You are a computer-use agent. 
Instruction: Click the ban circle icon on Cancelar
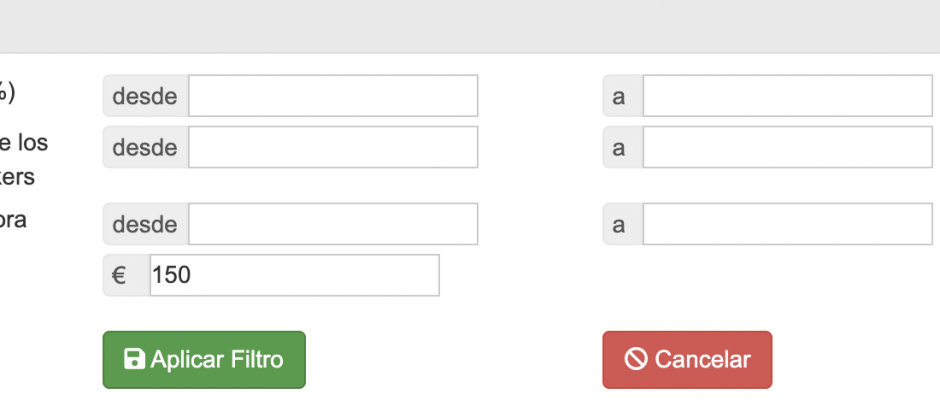tap(635, 359)
